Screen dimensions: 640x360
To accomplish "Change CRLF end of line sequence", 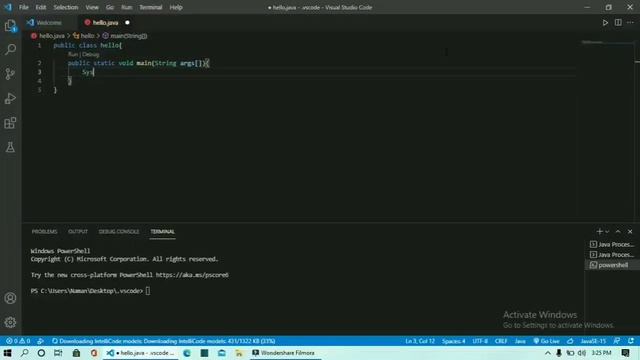I will [x=501, y=341].
